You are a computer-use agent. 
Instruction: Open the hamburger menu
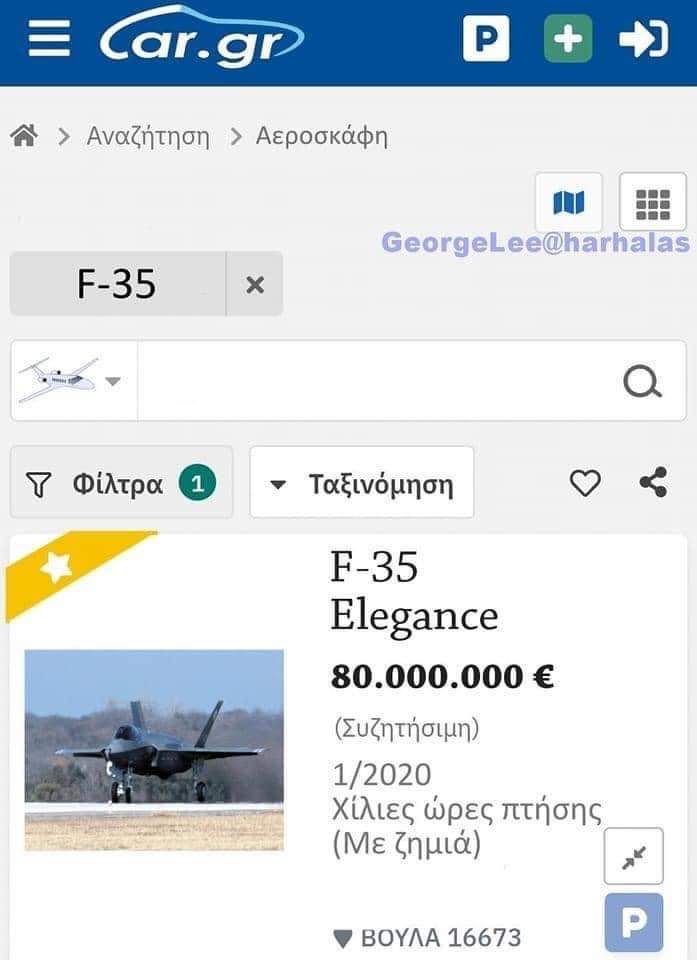[49, 40]
